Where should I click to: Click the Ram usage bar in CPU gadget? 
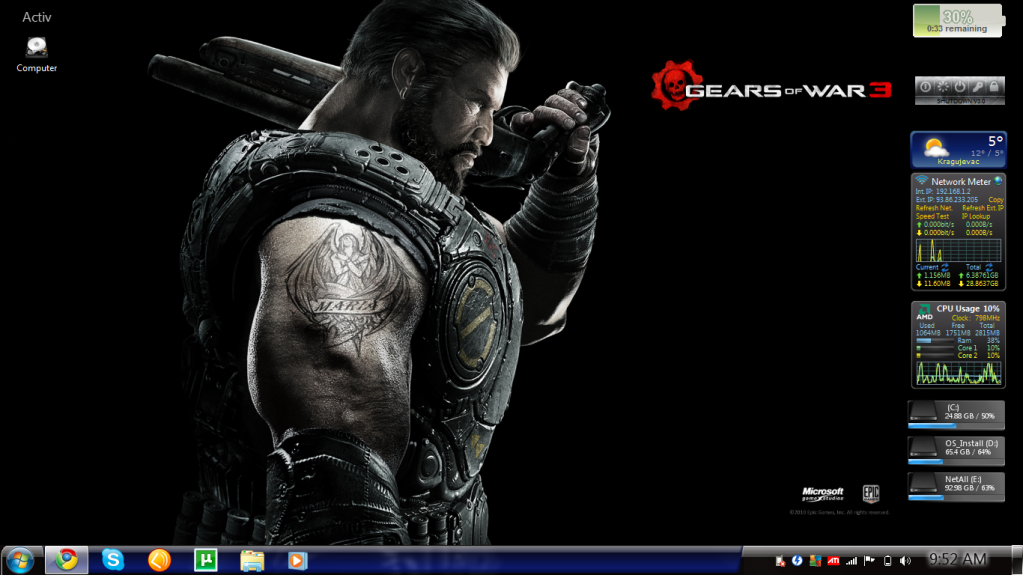click(x=934, y=341)
